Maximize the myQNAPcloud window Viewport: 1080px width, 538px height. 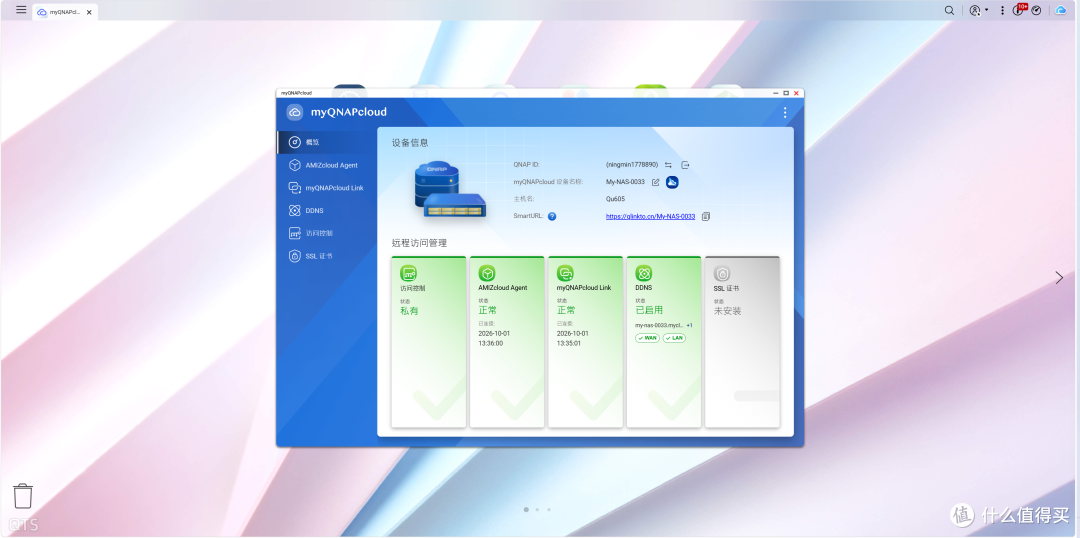[786, 93]
